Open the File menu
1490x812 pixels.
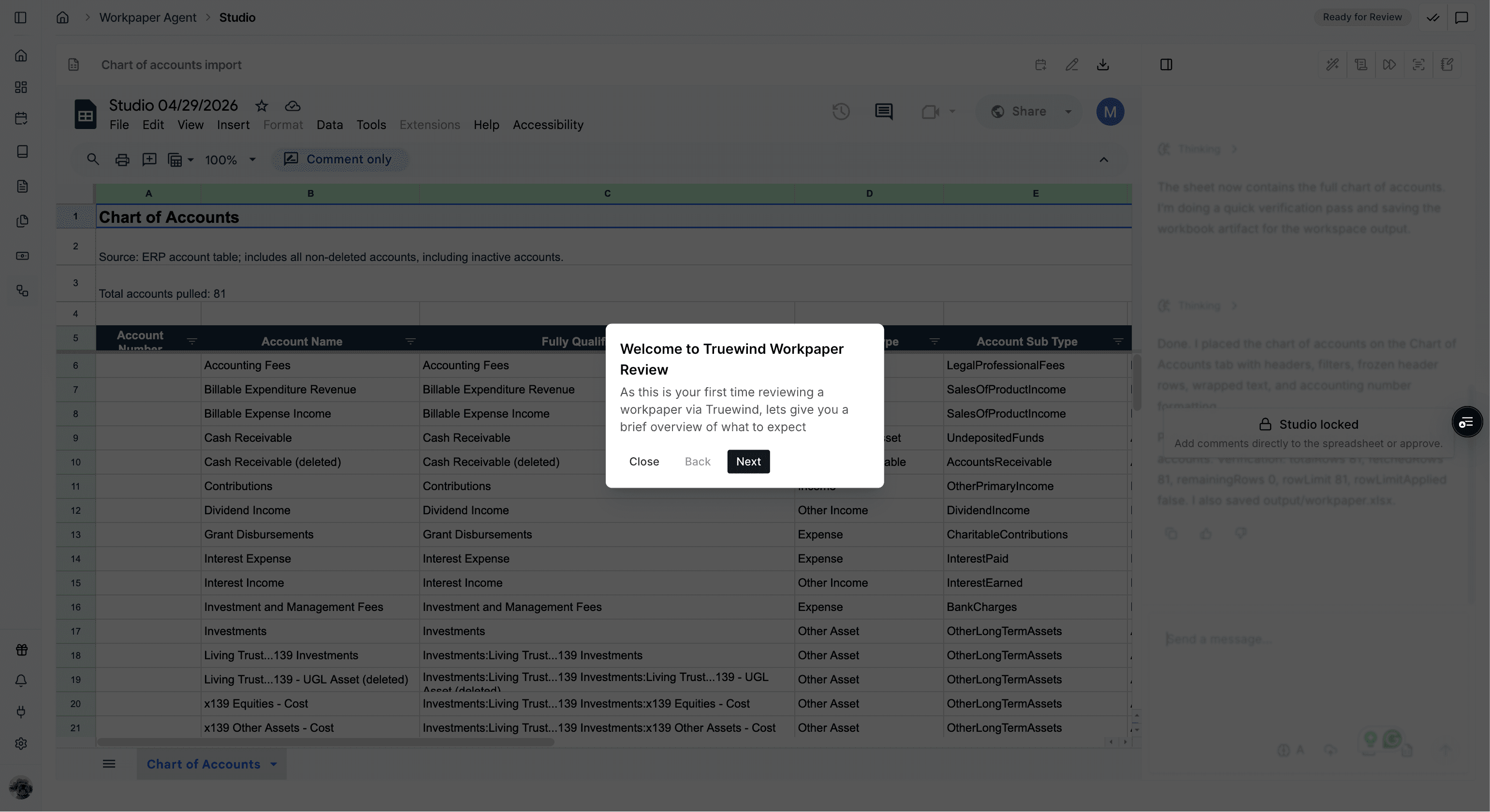[119, 125]
